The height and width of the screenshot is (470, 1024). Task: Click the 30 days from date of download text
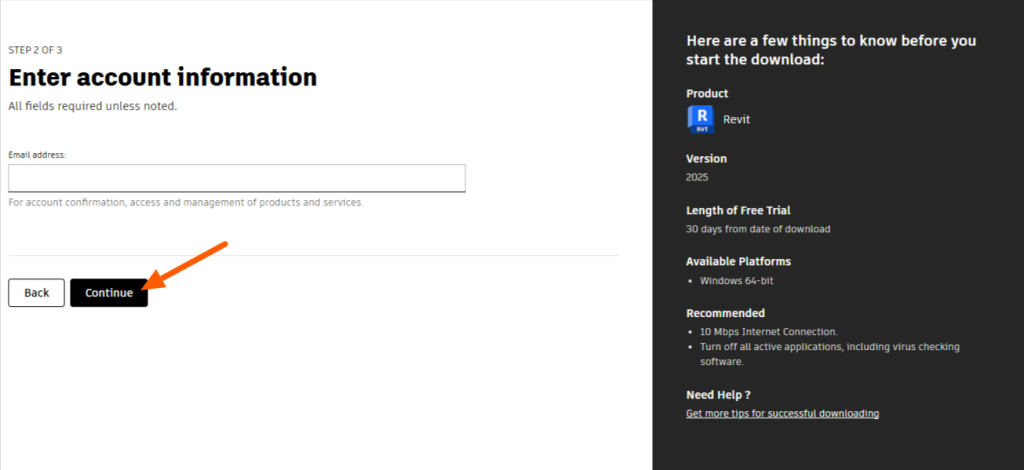click(758, 229)
